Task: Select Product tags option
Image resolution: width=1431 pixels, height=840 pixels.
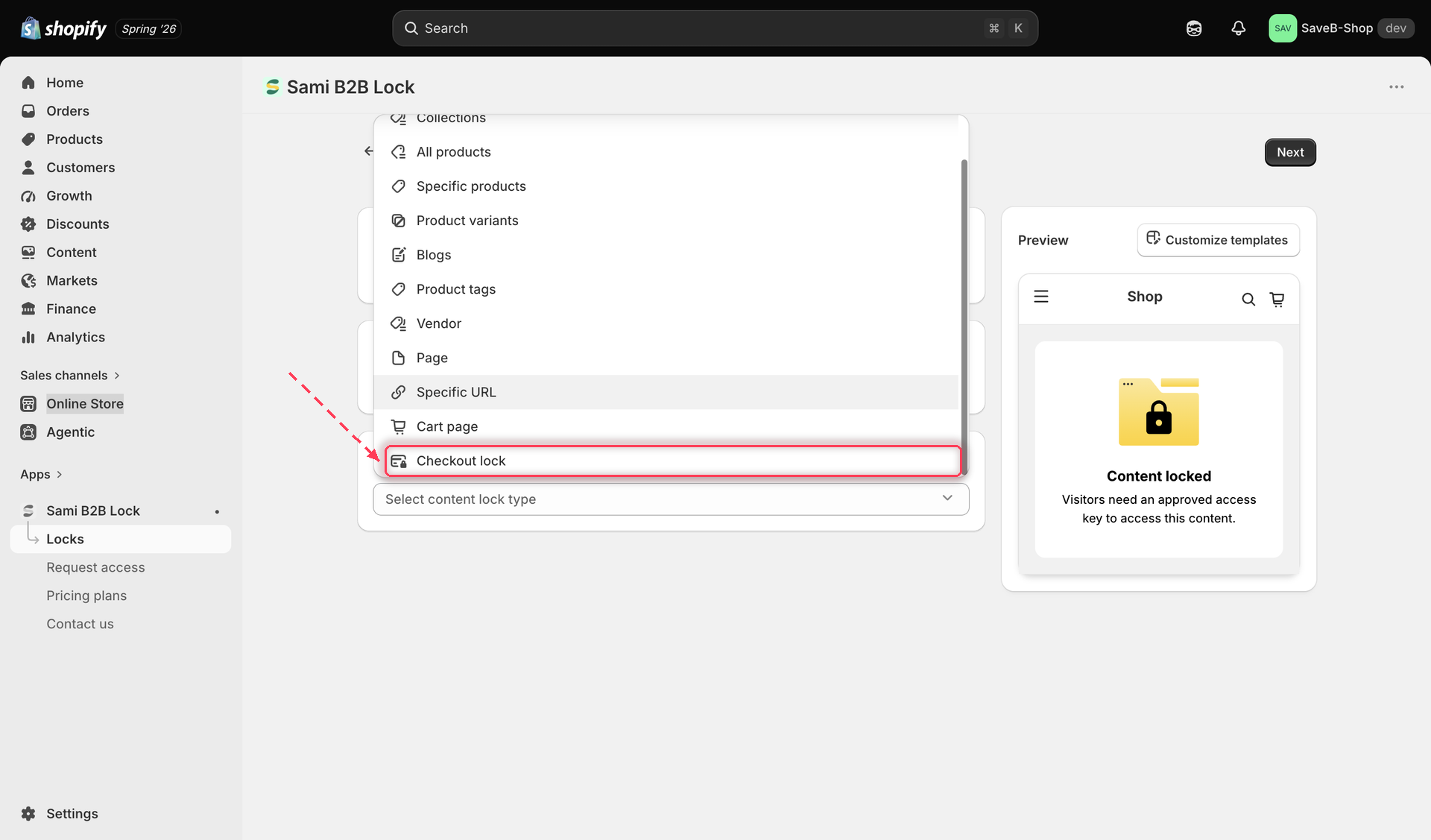Action: tap(666, 289)
